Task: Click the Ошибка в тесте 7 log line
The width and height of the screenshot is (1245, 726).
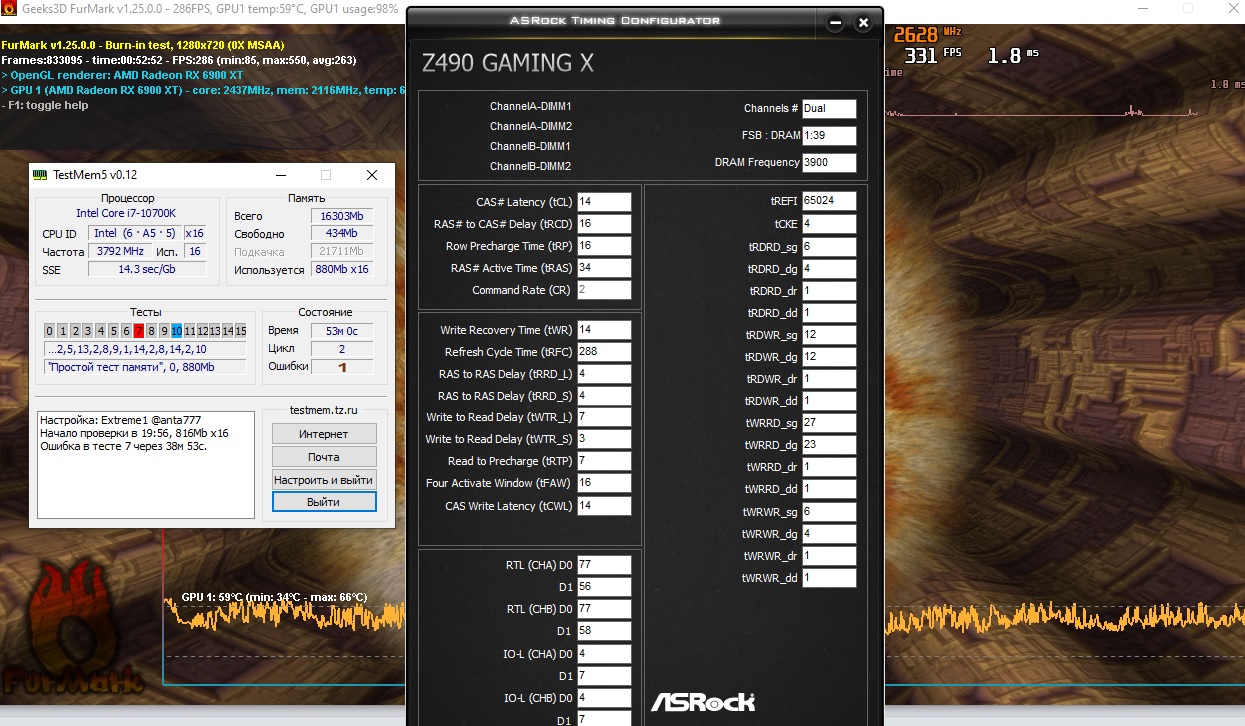Action: [x=124, y=446]
